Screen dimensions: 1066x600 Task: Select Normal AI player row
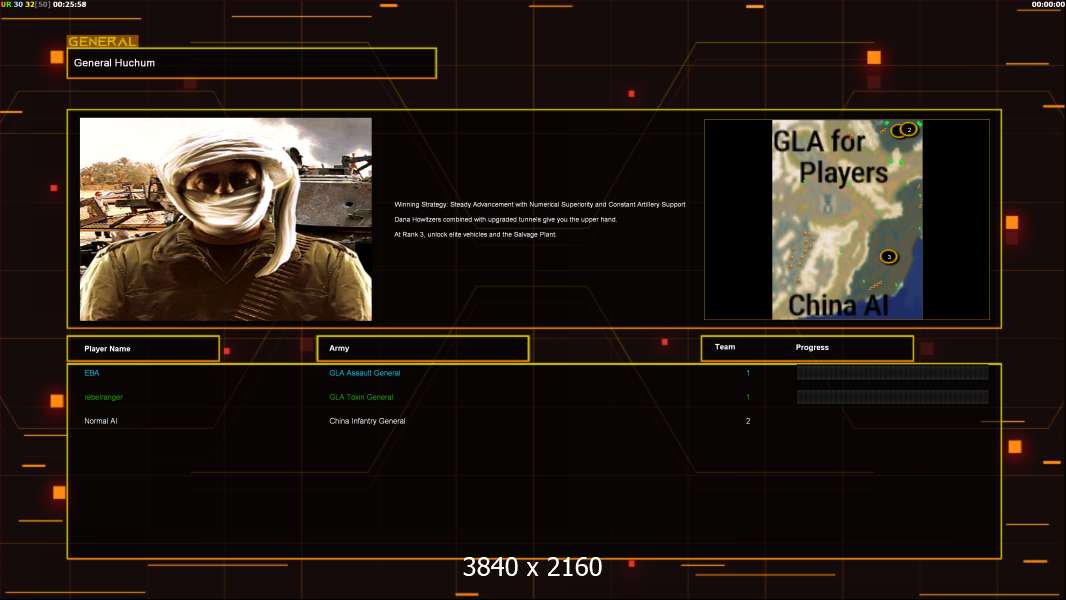(x=101, y=421)
